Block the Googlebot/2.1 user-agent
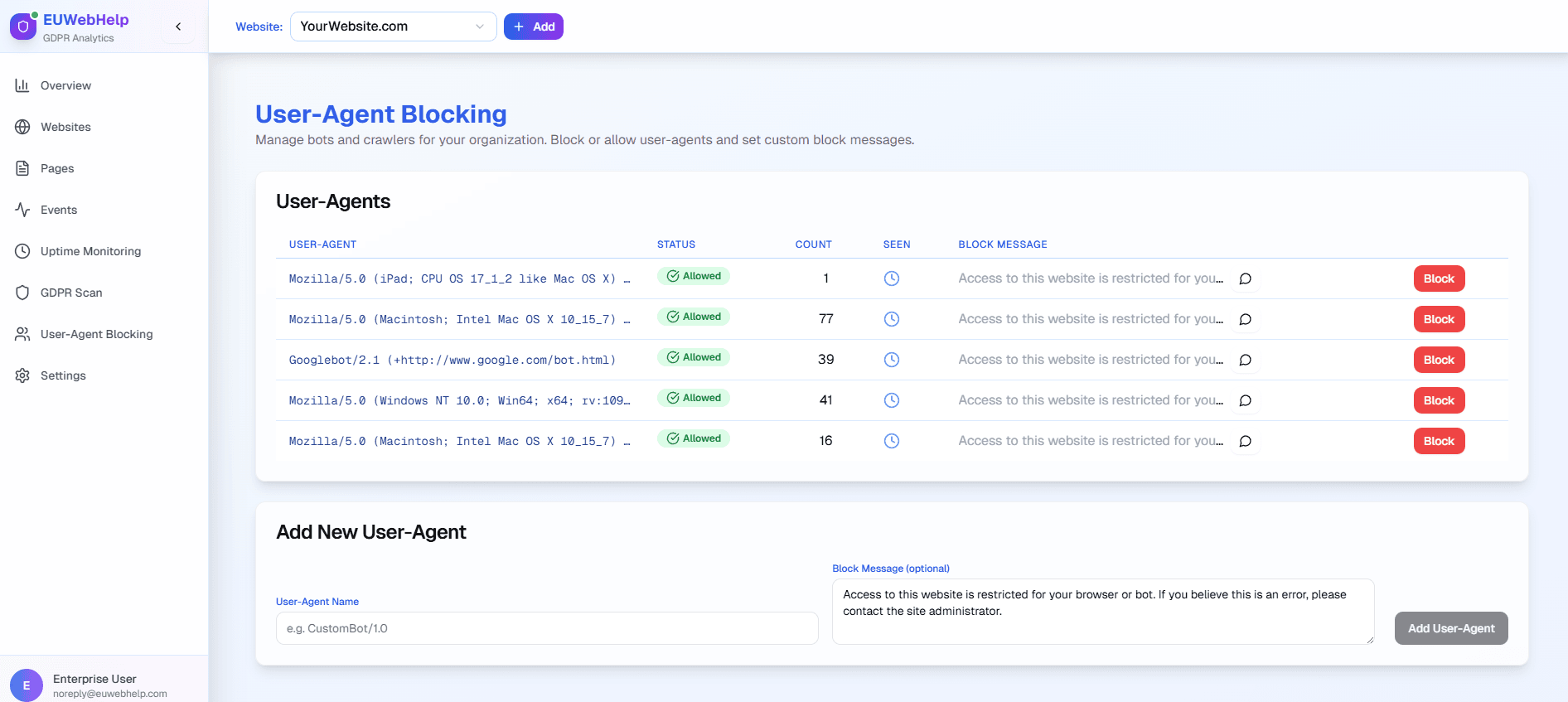 1439,360
